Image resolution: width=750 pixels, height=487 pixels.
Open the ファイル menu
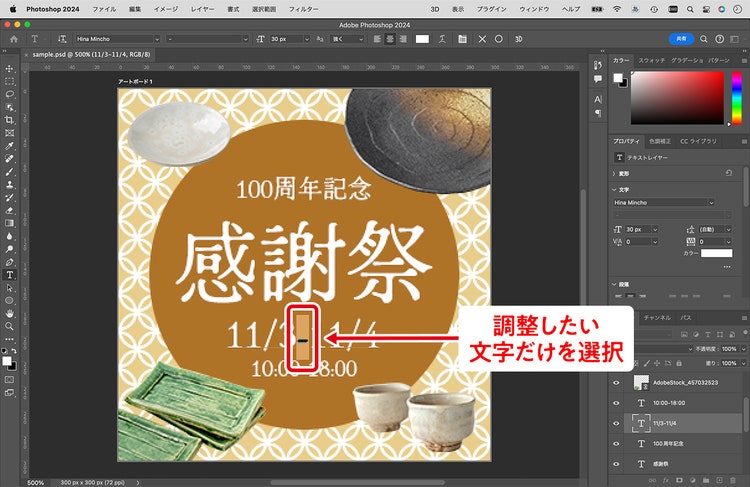coord(104,9)
